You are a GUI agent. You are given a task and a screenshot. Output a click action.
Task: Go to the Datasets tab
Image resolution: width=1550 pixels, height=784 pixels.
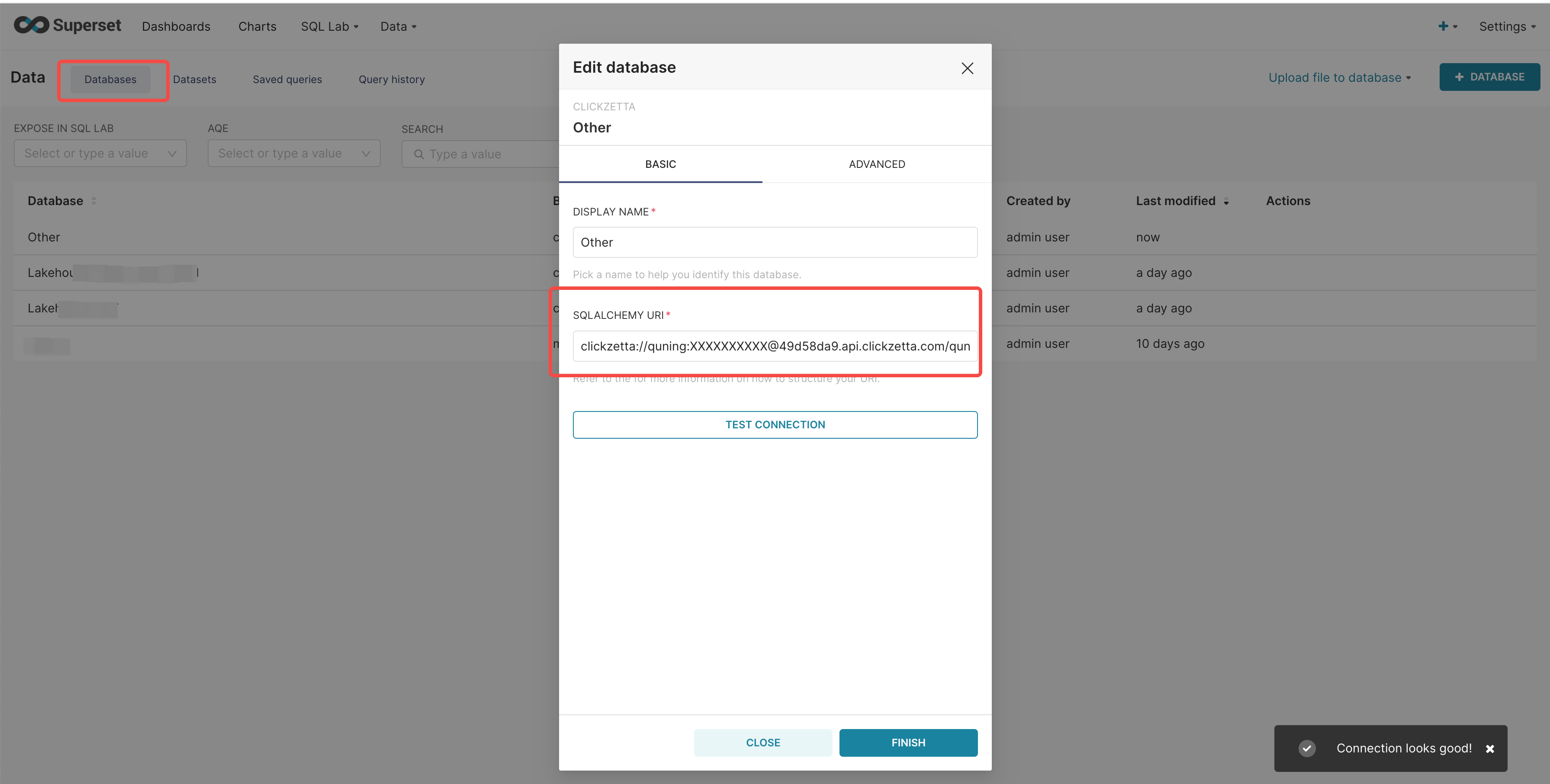pos(194,79)
